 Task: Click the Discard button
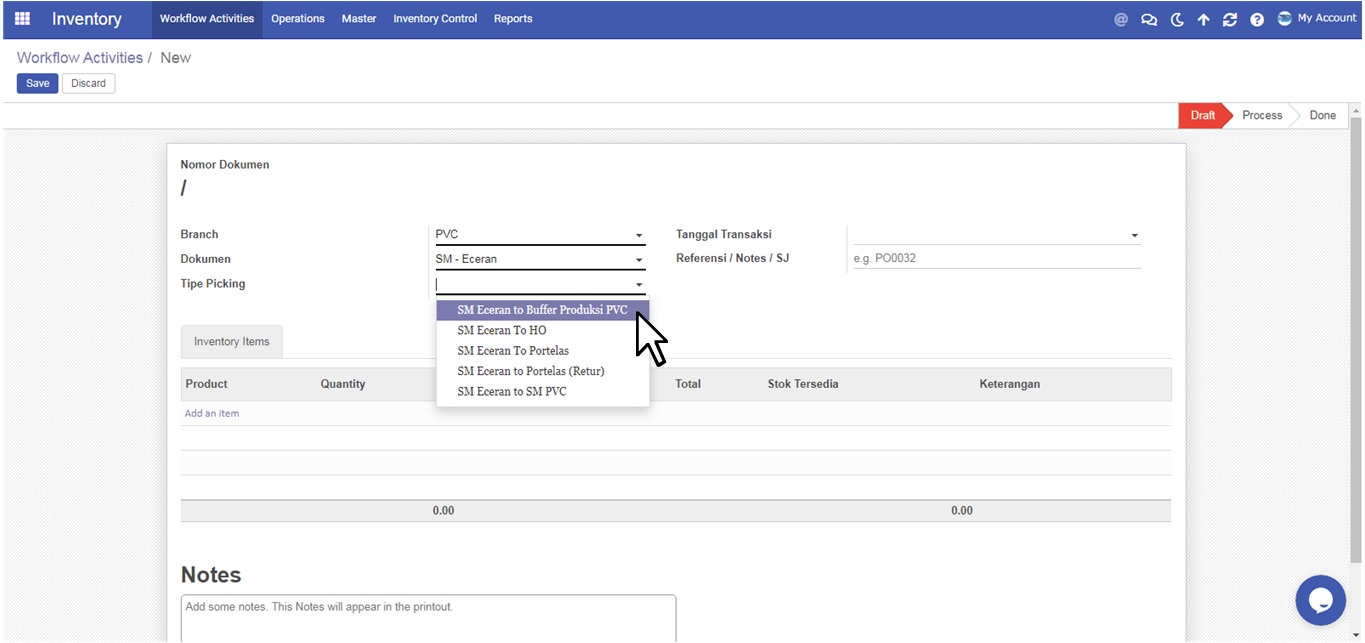pyautogui.click(x=88, y=83)
